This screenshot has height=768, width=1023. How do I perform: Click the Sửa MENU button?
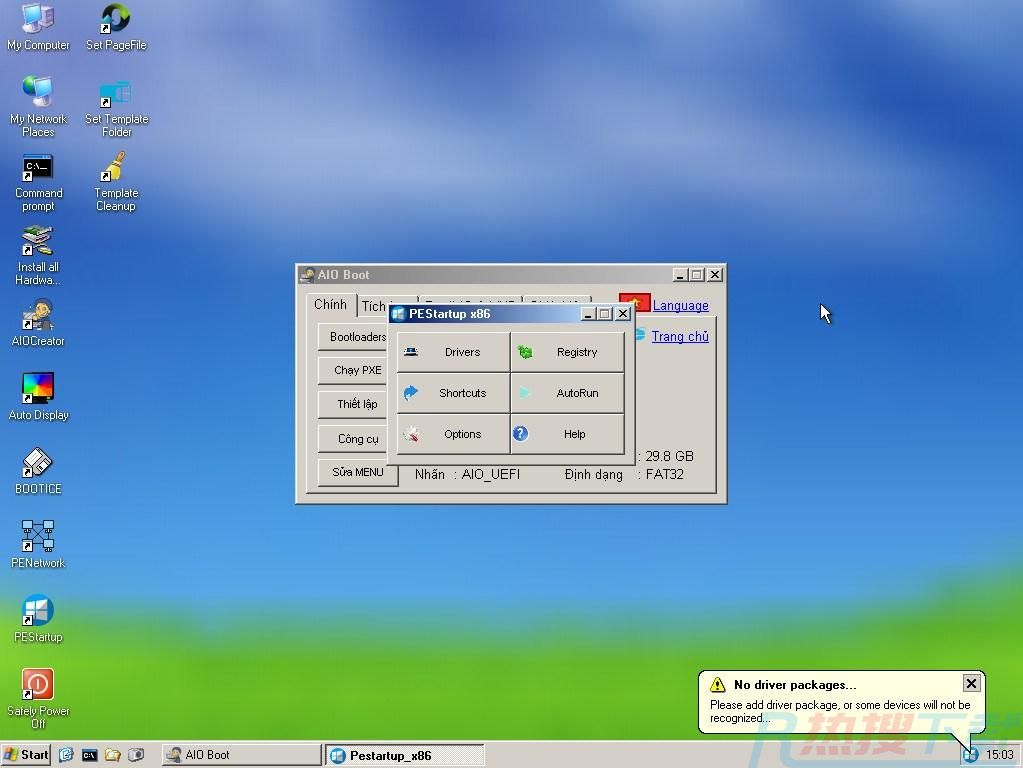[x=358, y=472]
